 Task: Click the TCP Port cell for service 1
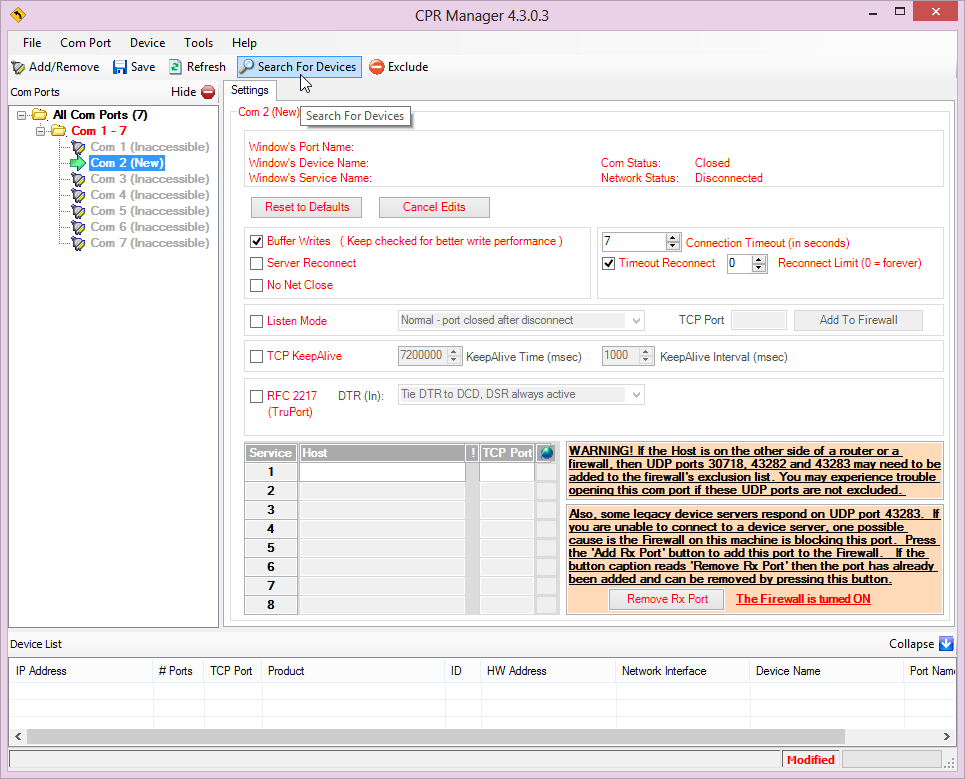point(507,472)
